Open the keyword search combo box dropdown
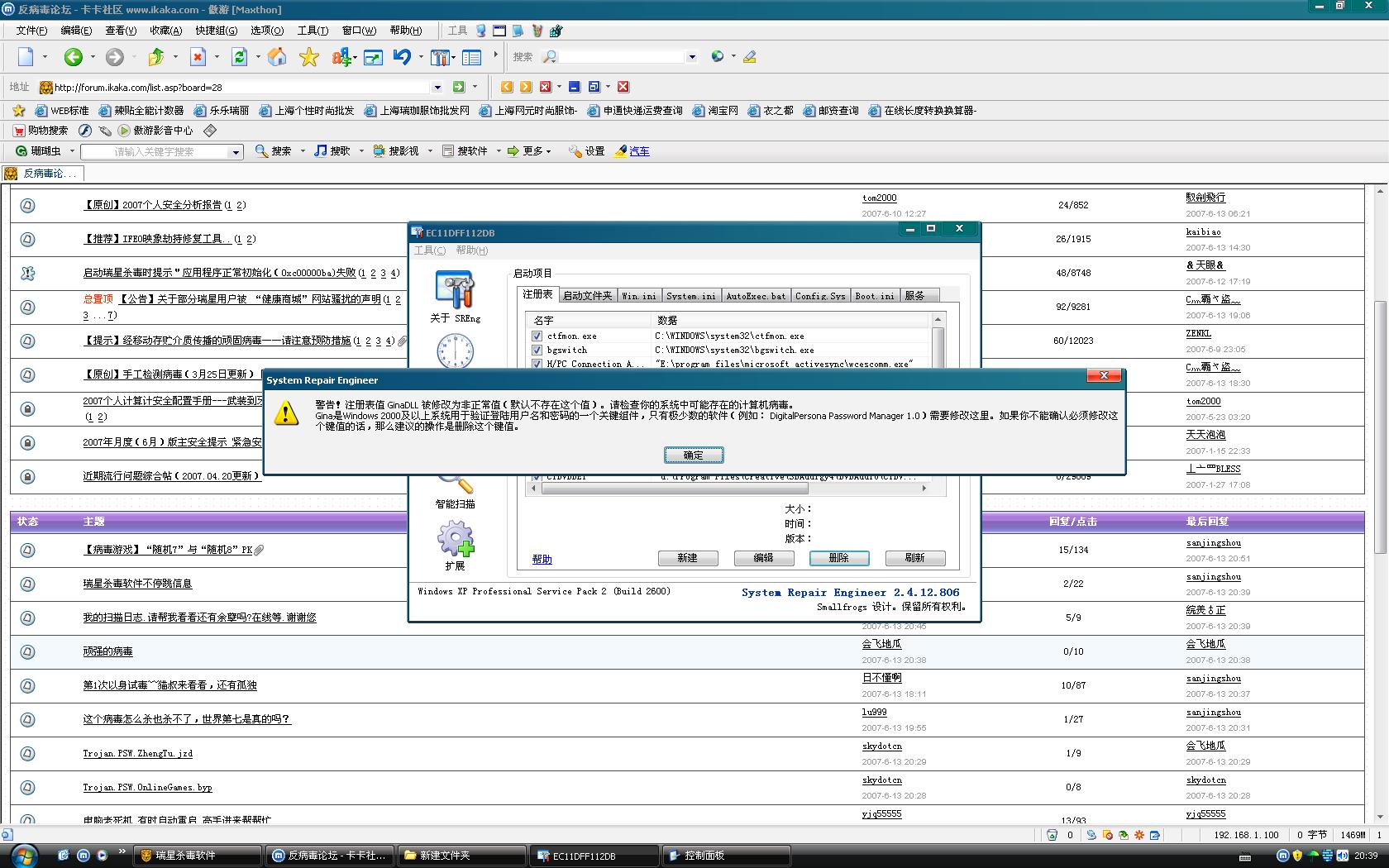 pyautogui.click(x=236, y=152)
